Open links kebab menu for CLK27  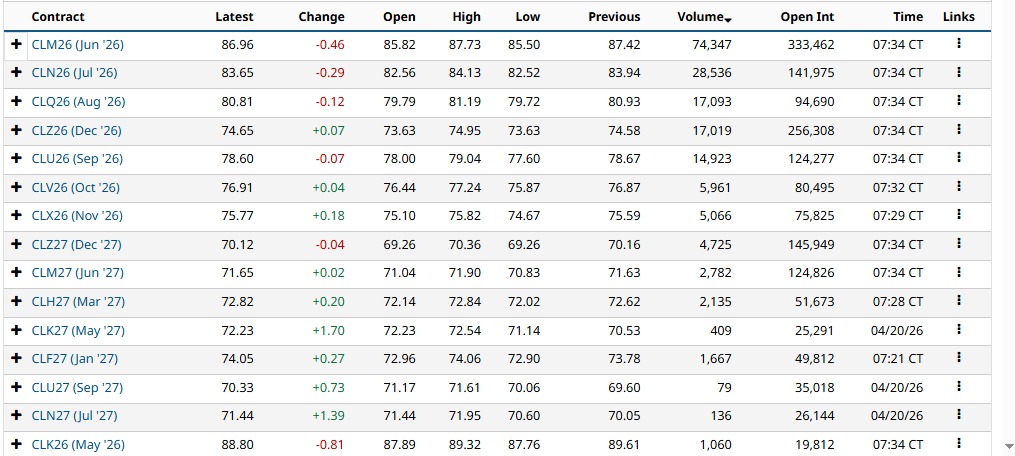pyautogui.click(x=959, y=330)
